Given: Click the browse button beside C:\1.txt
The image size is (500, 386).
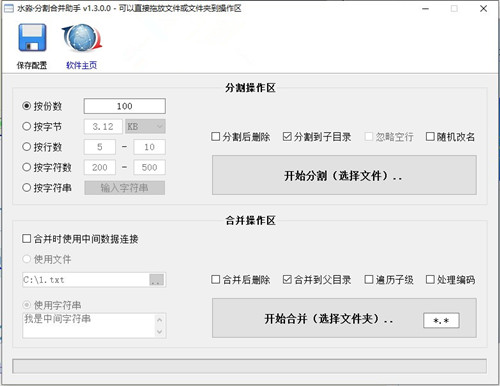Looking at the screenshot, I should (157, 280).
